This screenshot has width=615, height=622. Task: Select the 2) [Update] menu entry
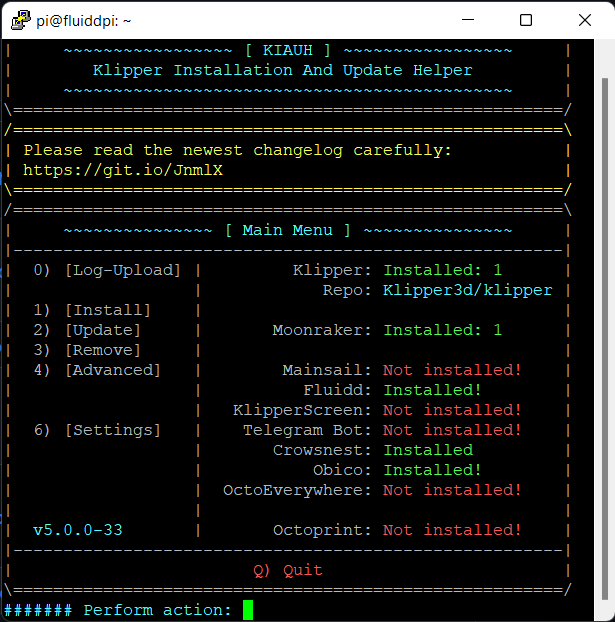click(87, 330)
